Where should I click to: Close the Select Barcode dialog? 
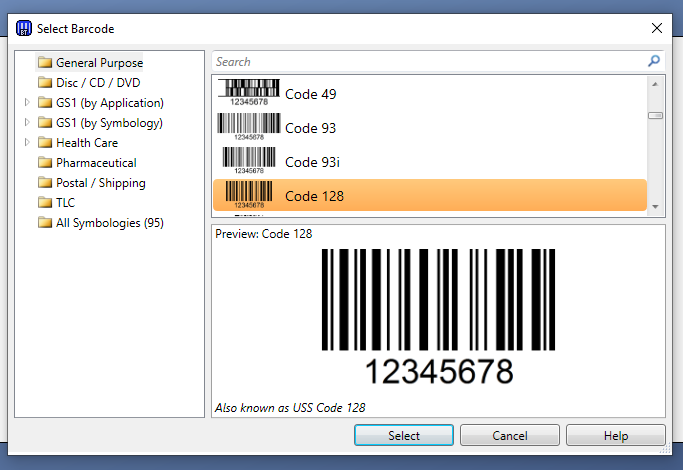point(656,28)
